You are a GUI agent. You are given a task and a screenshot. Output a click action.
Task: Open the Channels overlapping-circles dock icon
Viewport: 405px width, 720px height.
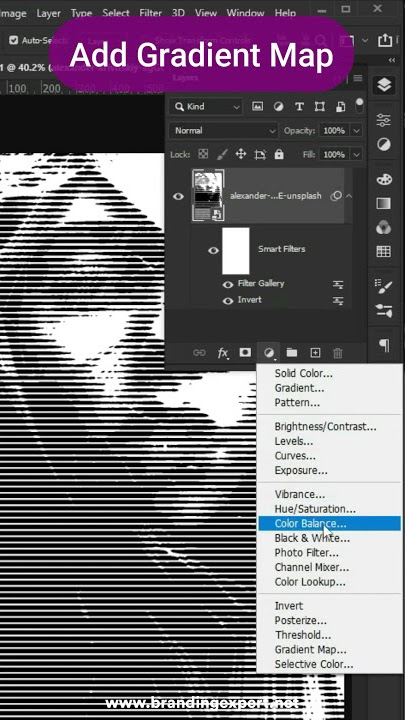click(384, 227)
